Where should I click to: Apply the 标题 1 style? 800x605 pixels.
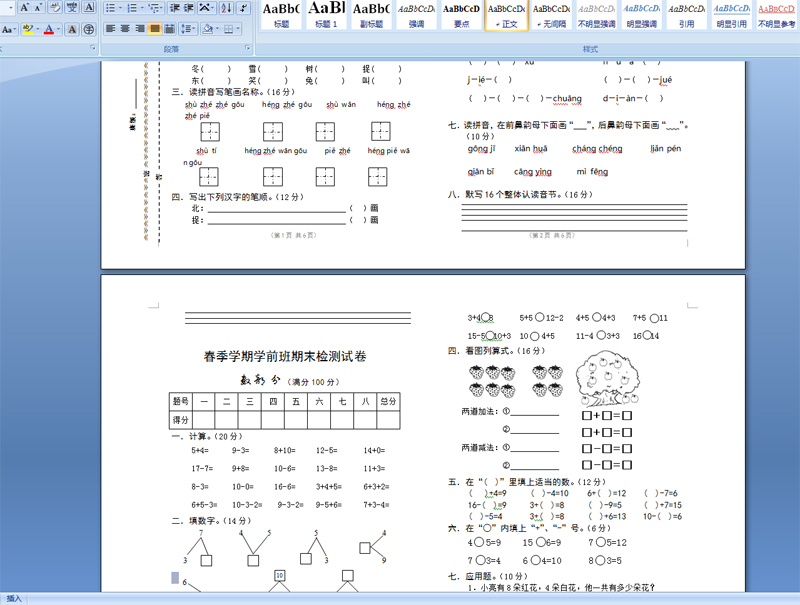pyautogui.click(x=327, y=15)
